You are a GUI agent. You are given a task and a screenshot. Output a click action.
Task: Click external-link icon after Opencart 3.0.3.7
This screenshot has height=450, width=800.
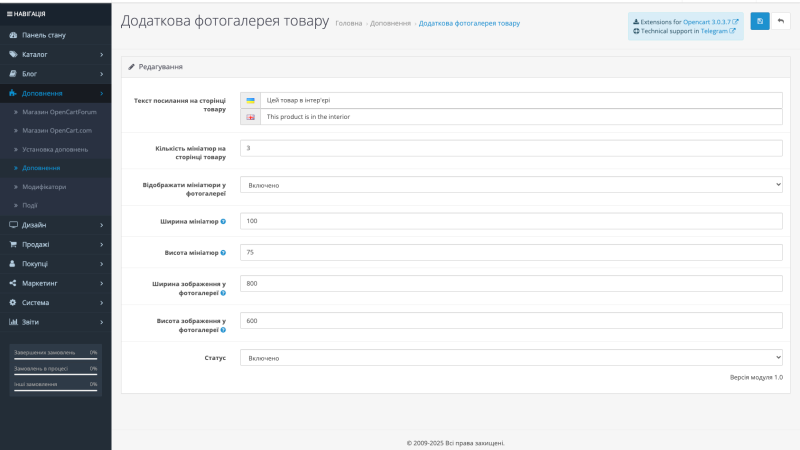(735, 22)
